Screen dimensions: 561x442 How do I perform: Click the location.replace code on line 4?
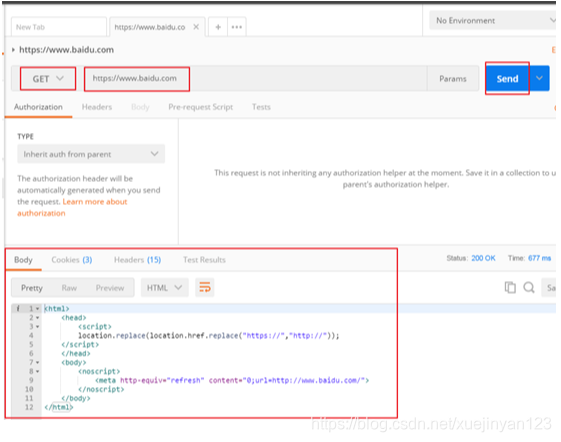click(x=209, y=335)
